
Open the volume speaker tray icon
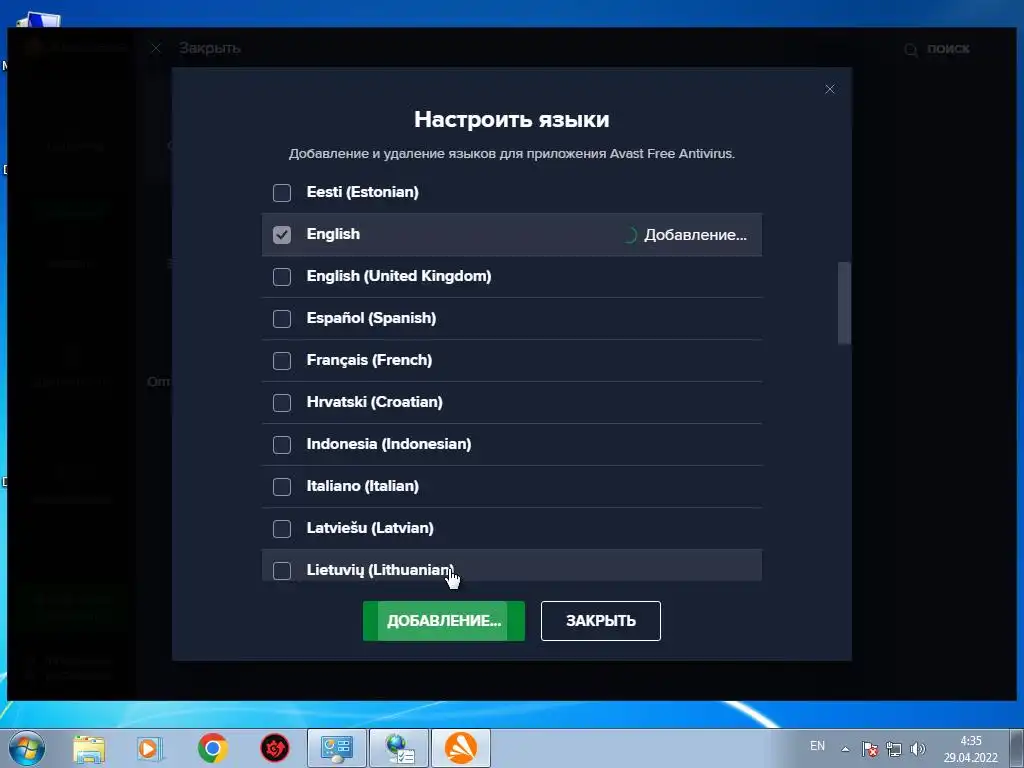[x=918, y=749]
